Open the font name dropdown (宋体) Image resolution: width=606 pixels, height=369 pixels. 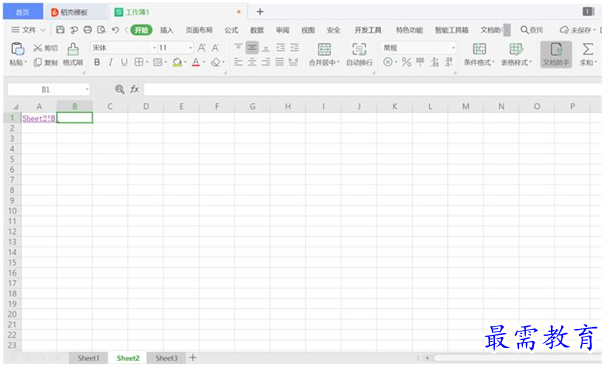[x=155, y=48]
